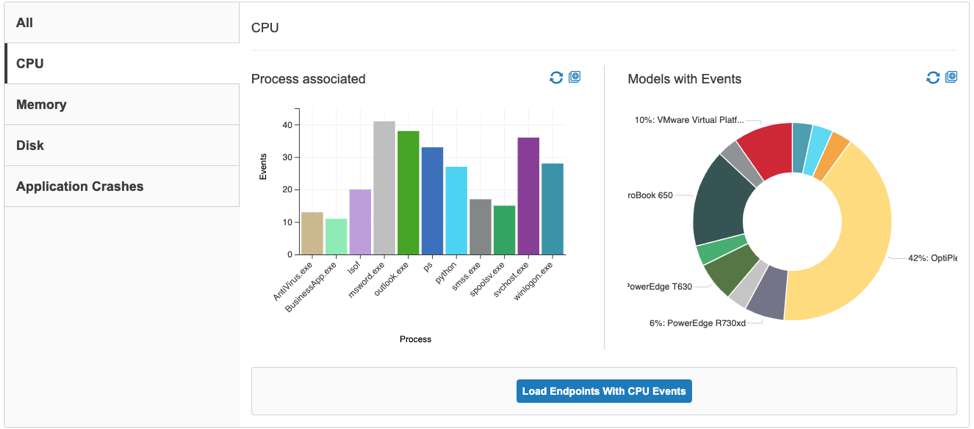
Task: Select the lsof bar in chart
Action: [x=360, y=222]
